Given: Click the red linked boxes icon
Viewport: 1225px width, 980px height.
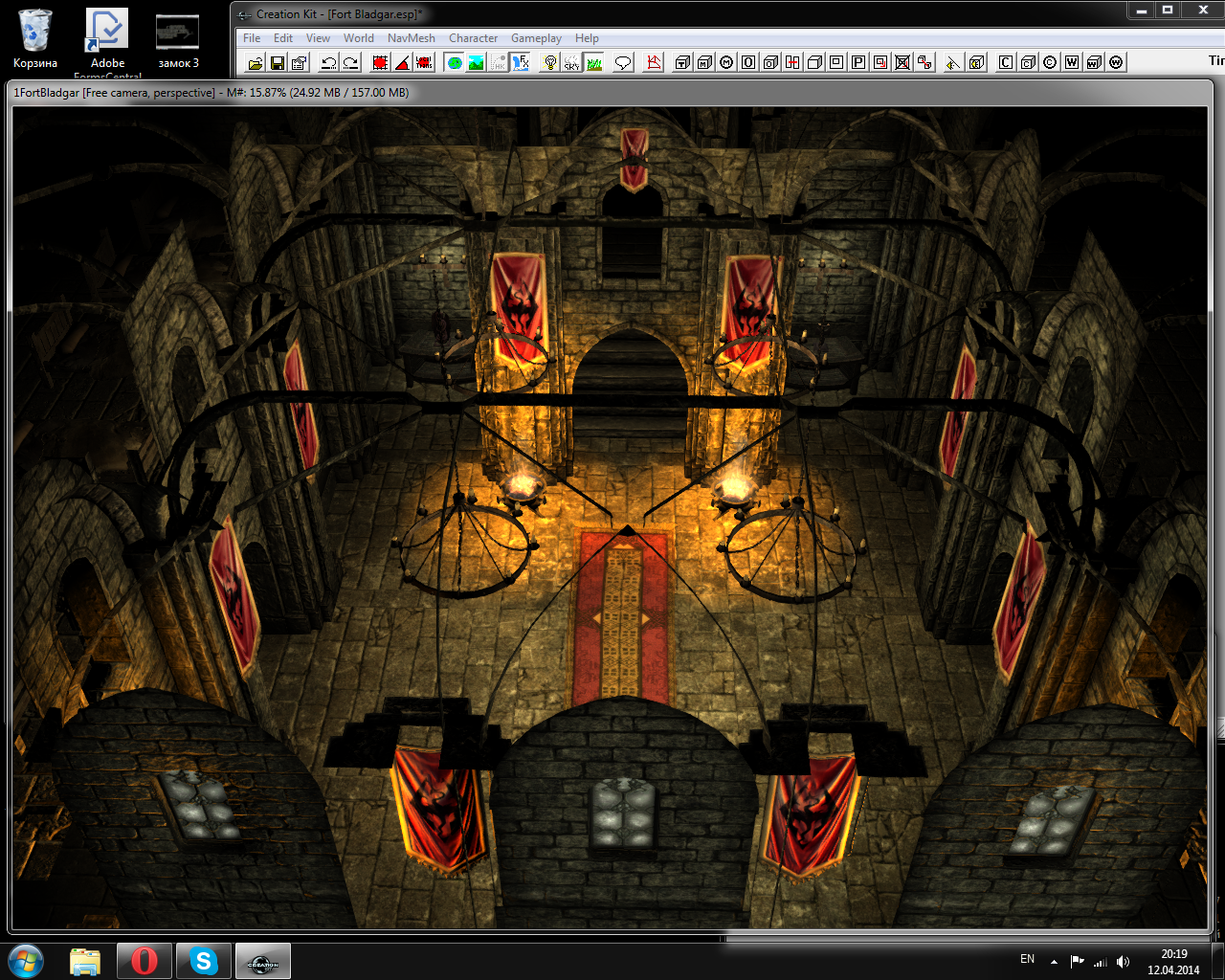Looking at the screenshot, I should [x=924, y=62].
